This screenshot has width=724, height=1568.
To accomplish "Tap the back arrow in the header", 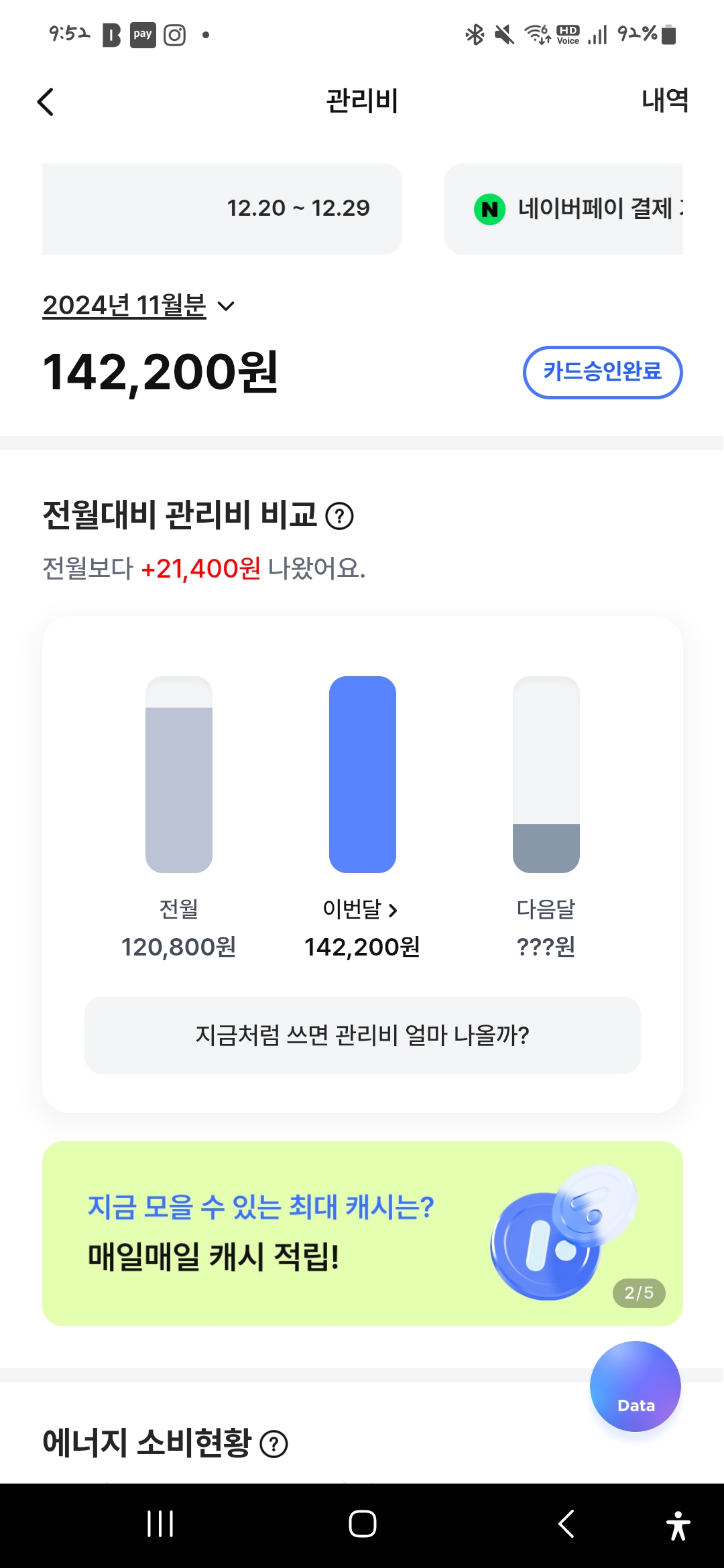I will (x=46, y=102).
